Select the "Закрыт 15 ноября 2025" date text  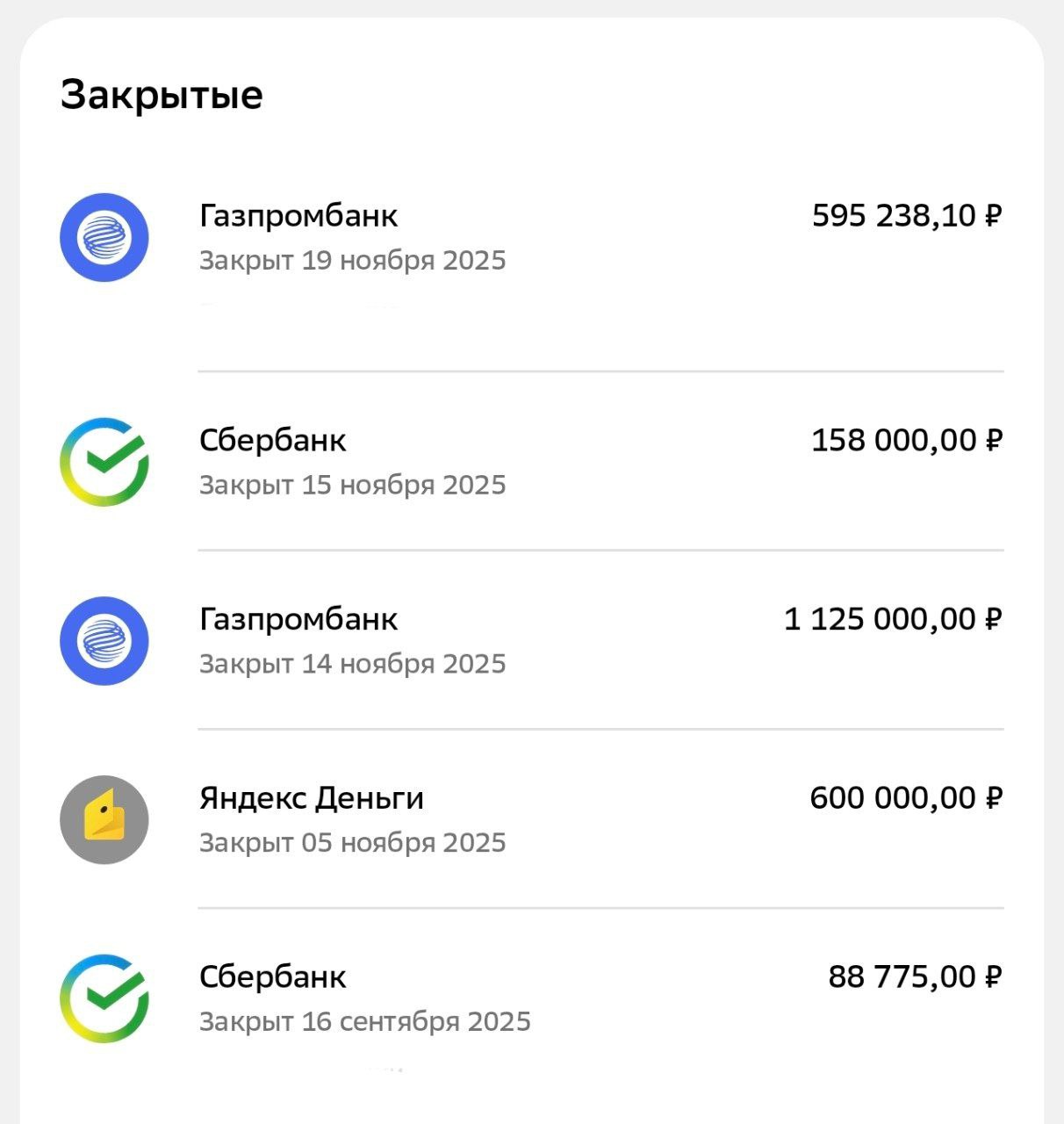pyautogui.click(x=352, y=485)
